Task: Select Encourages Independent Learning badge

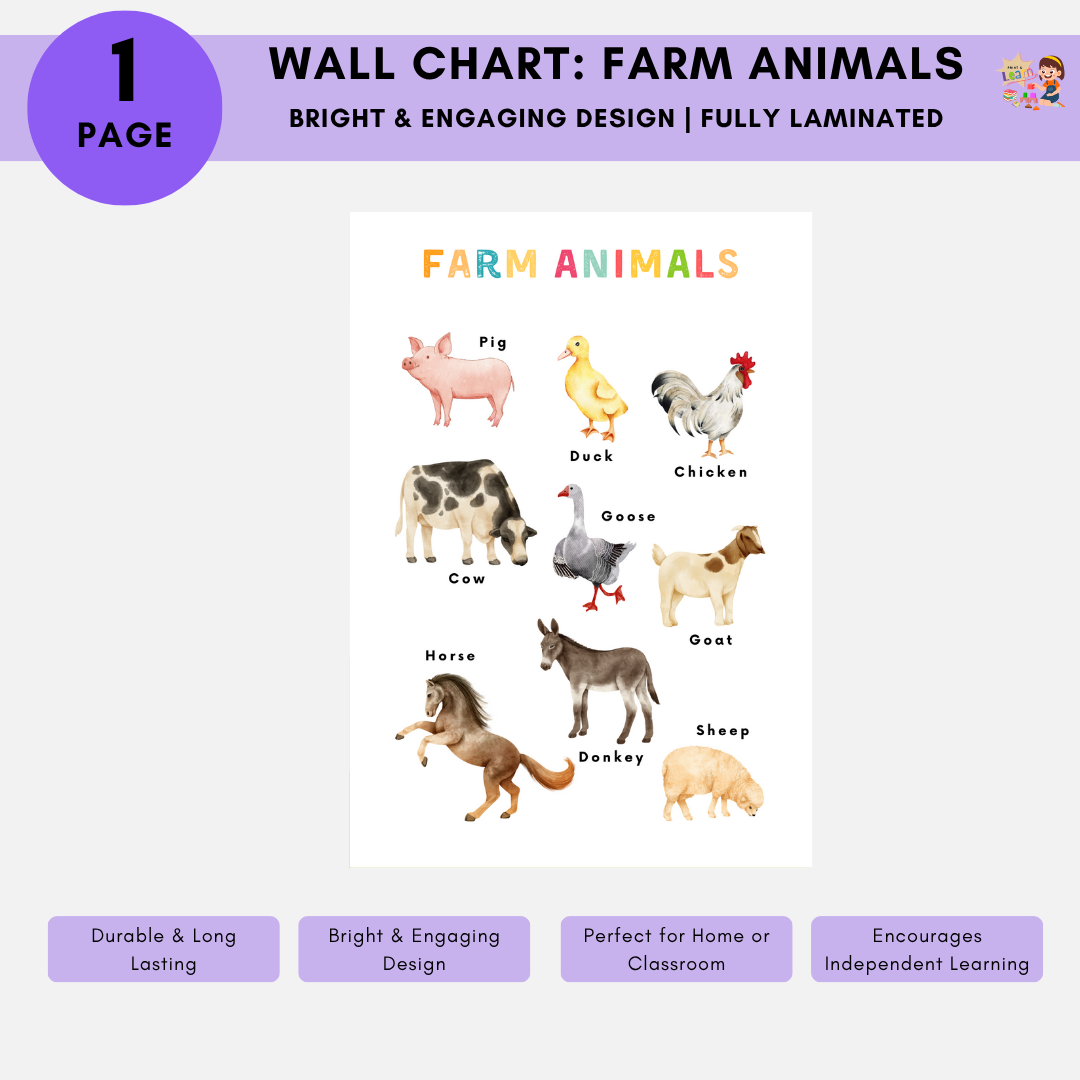Action: (927, 949)
